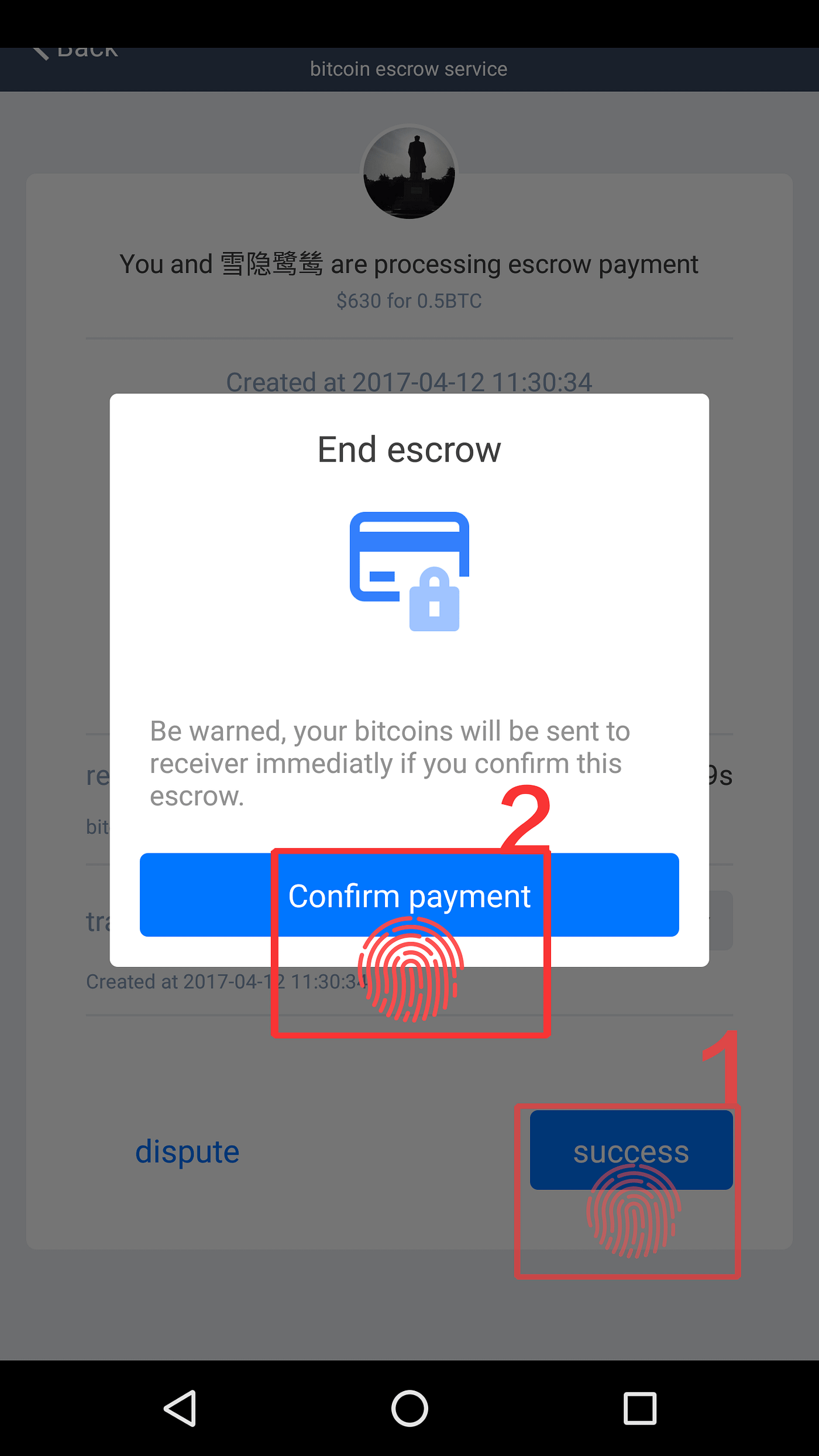Tap the red number 2 annotation

point(526,818)
